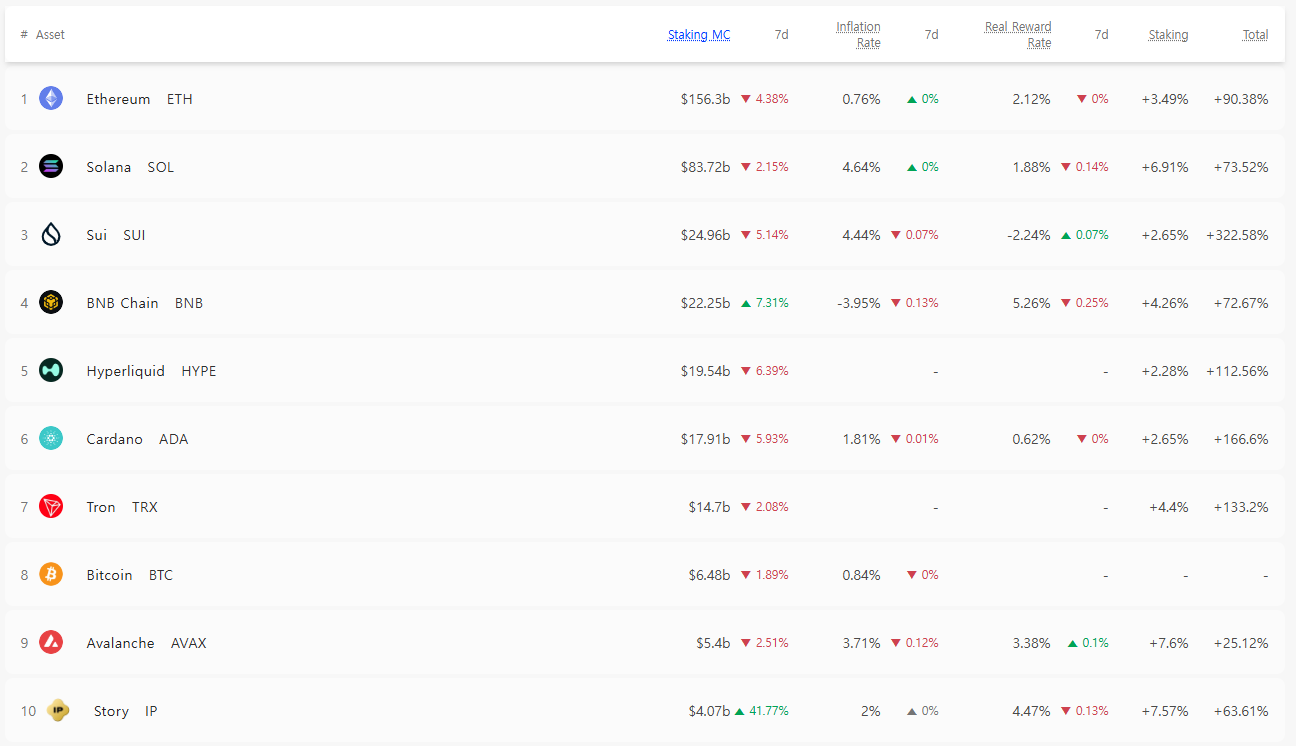Image resolution: width=1296 pixels, height=746 pixels.
Task: Click Sui staking MC value $24.96b
Action: [x=706, y=235]
